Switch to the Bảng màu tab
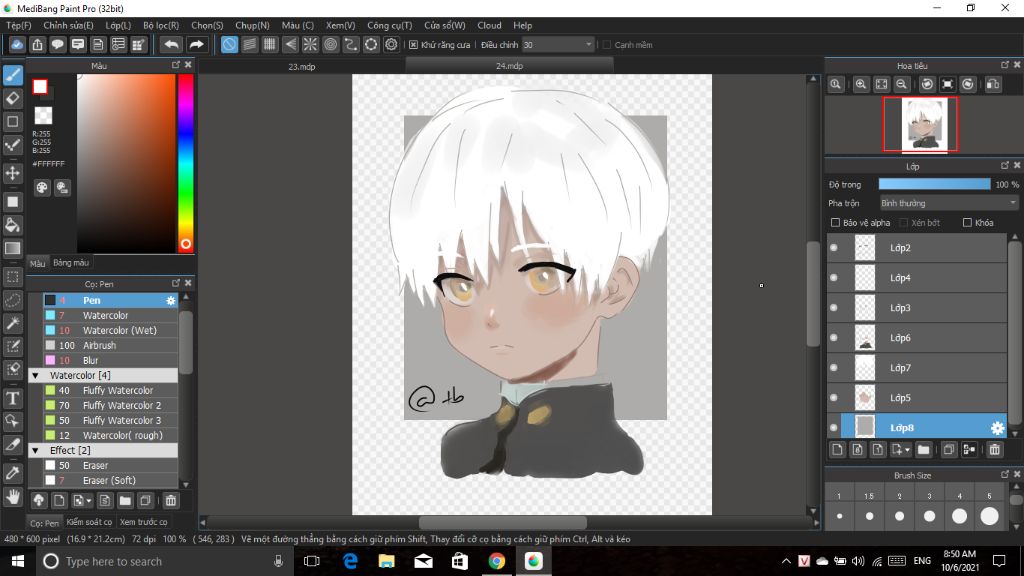Screen dimensions: 1024x576 (71, 263)
